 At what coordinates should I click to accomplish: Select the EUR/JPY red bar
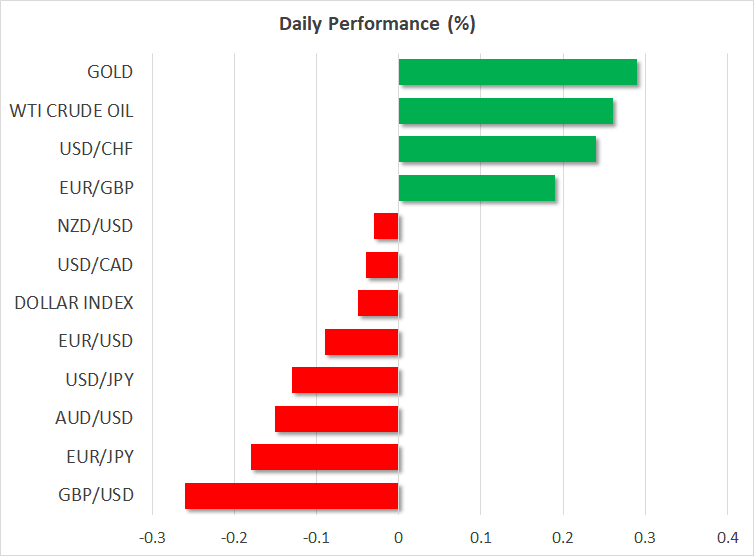pyautogui.click(x=325, y=457)
